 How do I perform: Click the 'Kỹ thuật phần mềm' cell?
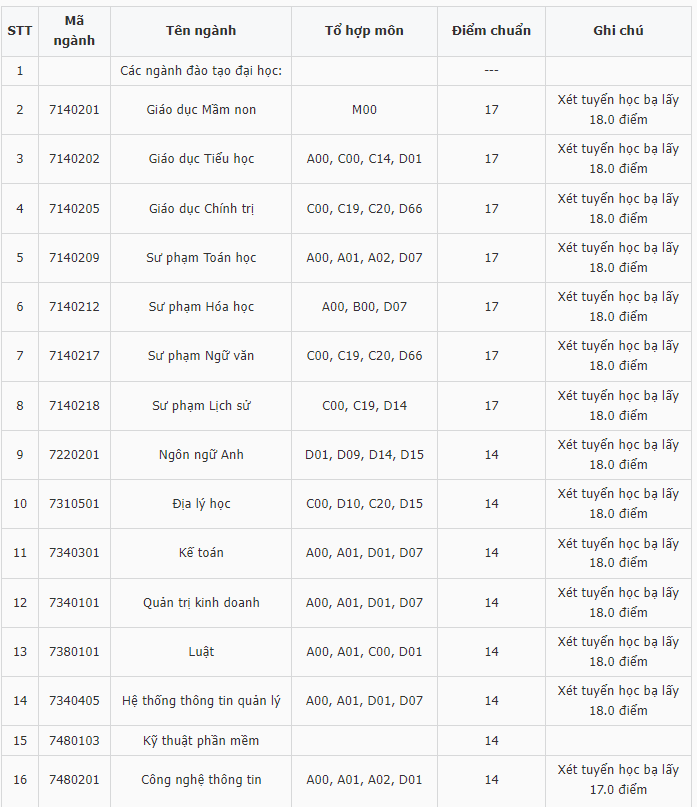(201, 741)
